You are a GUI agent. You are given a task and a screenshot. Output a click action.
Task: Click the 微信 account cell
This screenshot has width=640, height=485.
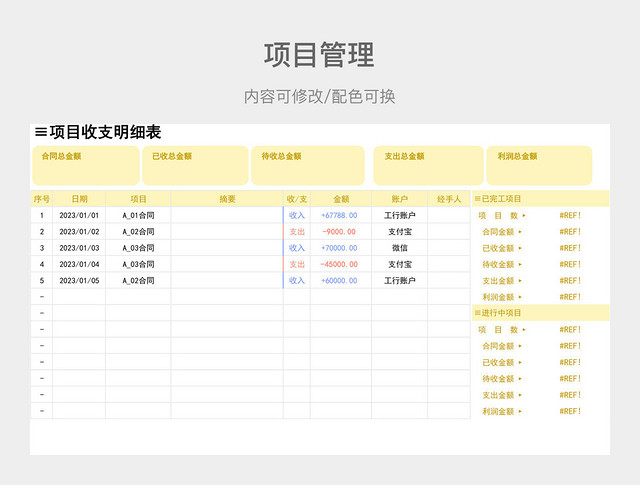[x=400, y=248]
